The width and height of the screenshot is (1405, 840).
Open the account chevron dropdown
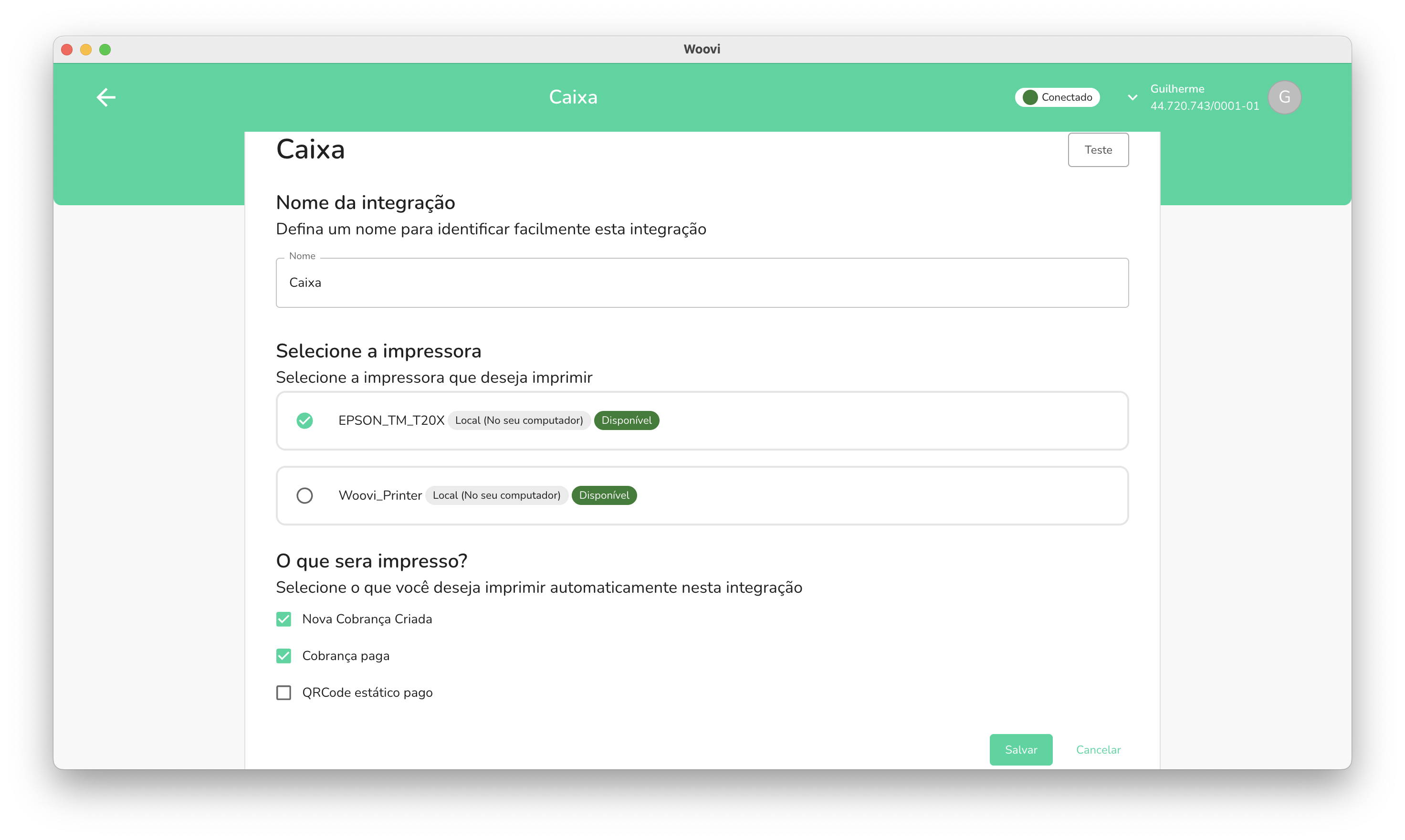point(1132,97)
